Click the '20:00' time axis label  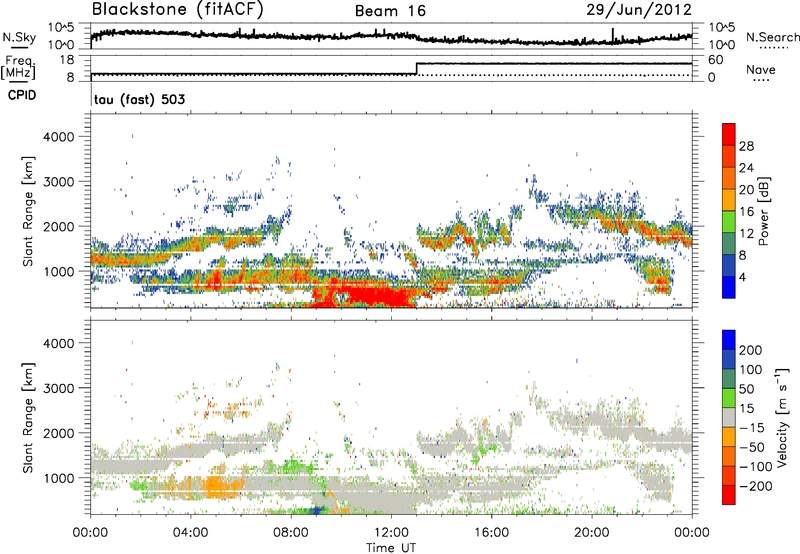[591, 533]
